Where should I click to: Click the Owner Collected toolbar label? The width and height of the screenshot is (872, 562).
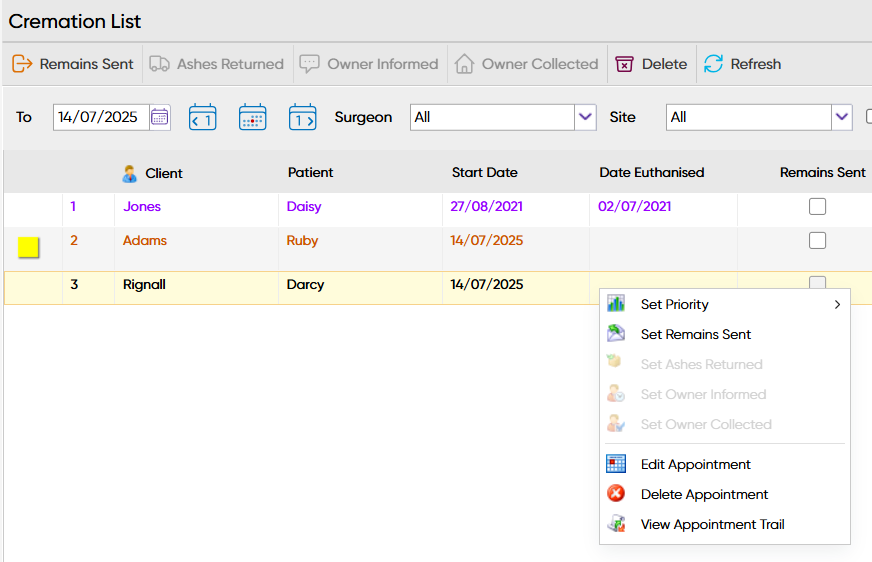tap(540, 64)
